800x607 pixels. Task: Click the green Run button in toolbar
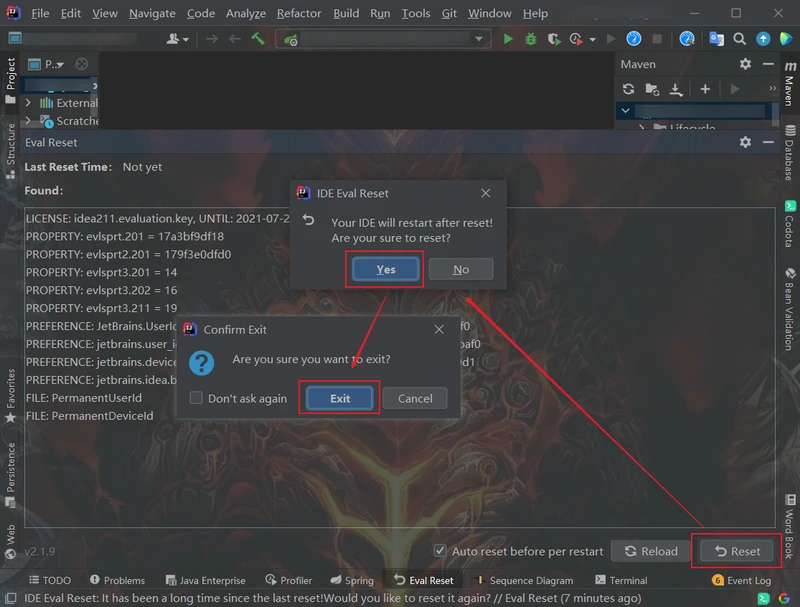[x=508, y=39]
